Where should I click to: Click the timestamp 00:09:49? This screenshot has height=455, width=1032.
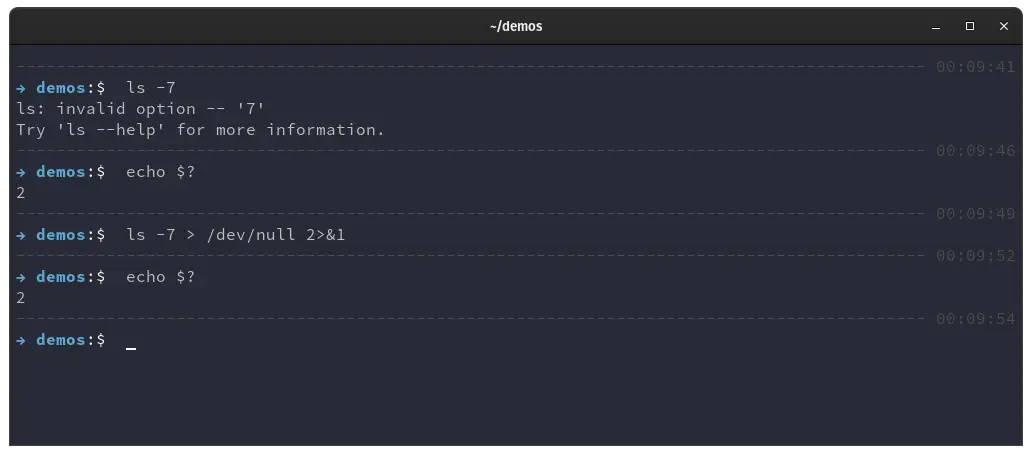click(x=975, y=214)
